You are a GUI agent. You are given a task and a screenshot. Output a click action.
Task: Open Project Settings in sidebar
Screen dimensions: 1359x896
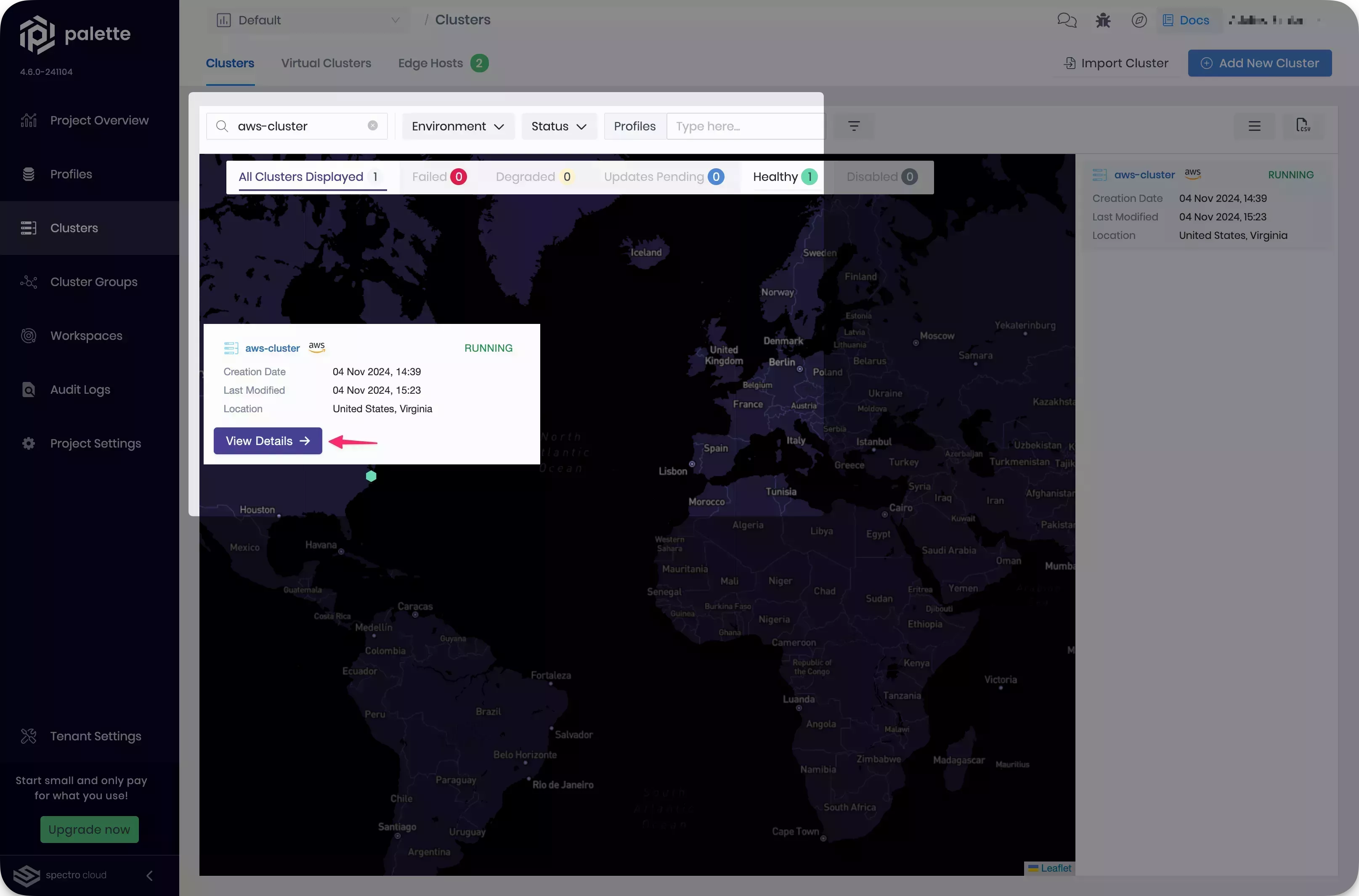click(x=89, y=443)
